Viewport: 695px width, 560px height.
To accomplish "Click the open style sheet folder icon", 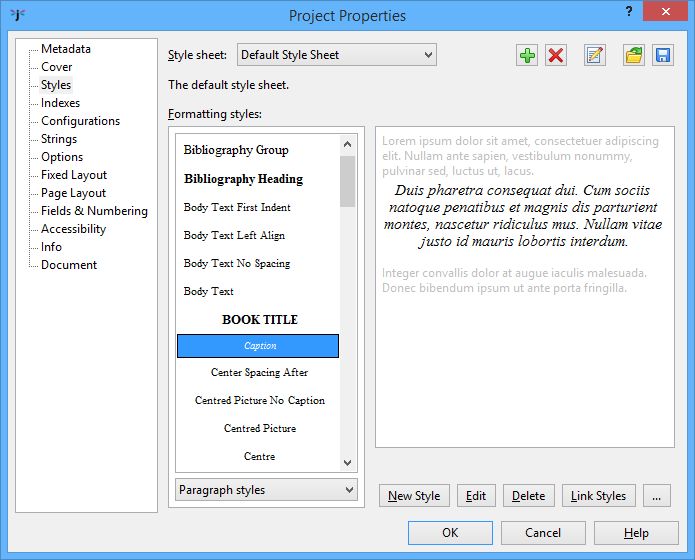I will [x=634, y=55].
